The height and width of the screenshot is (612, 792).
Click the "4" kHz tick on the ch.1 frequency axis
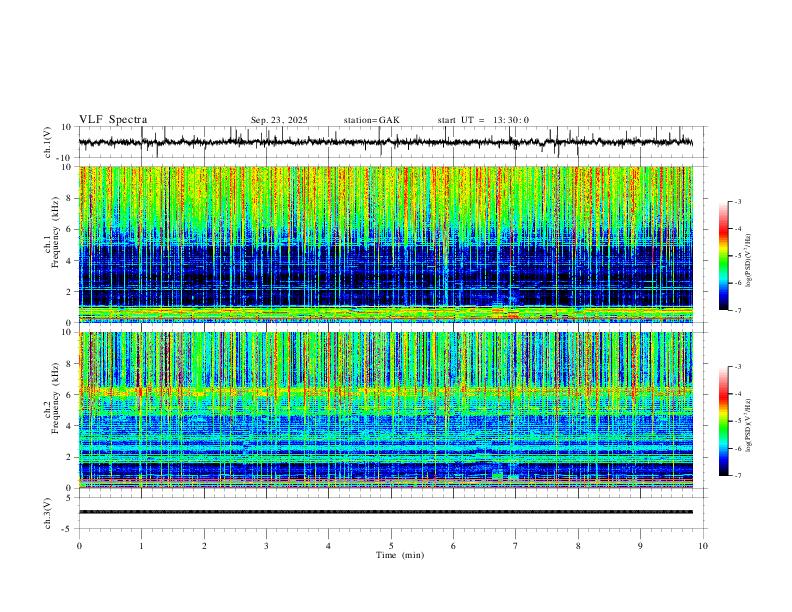click(69, 261)
